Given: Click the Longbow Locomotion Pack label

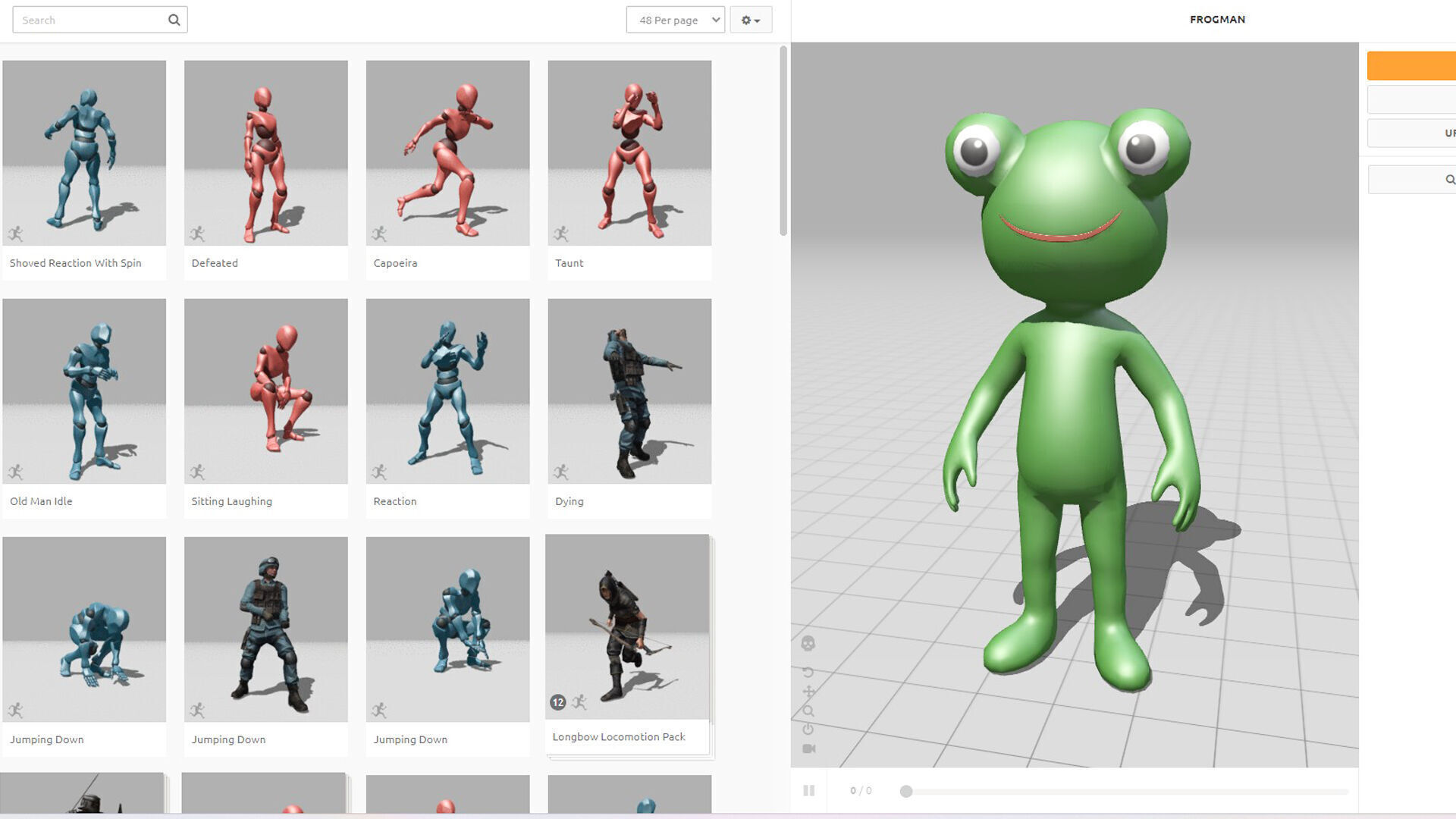Looking at the screenshot, I should [619, 737].
